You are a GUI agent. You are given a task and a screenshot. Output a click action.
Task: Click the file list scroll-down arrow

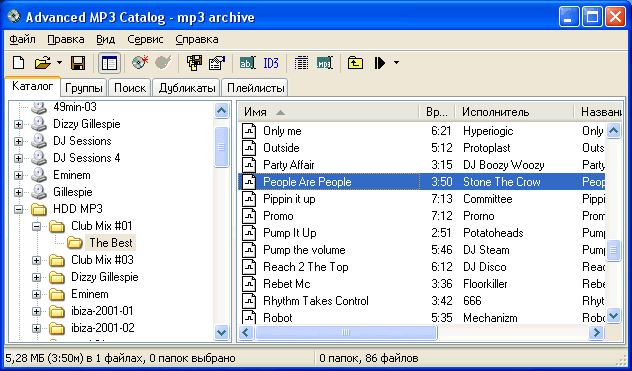tap(613, 315)
